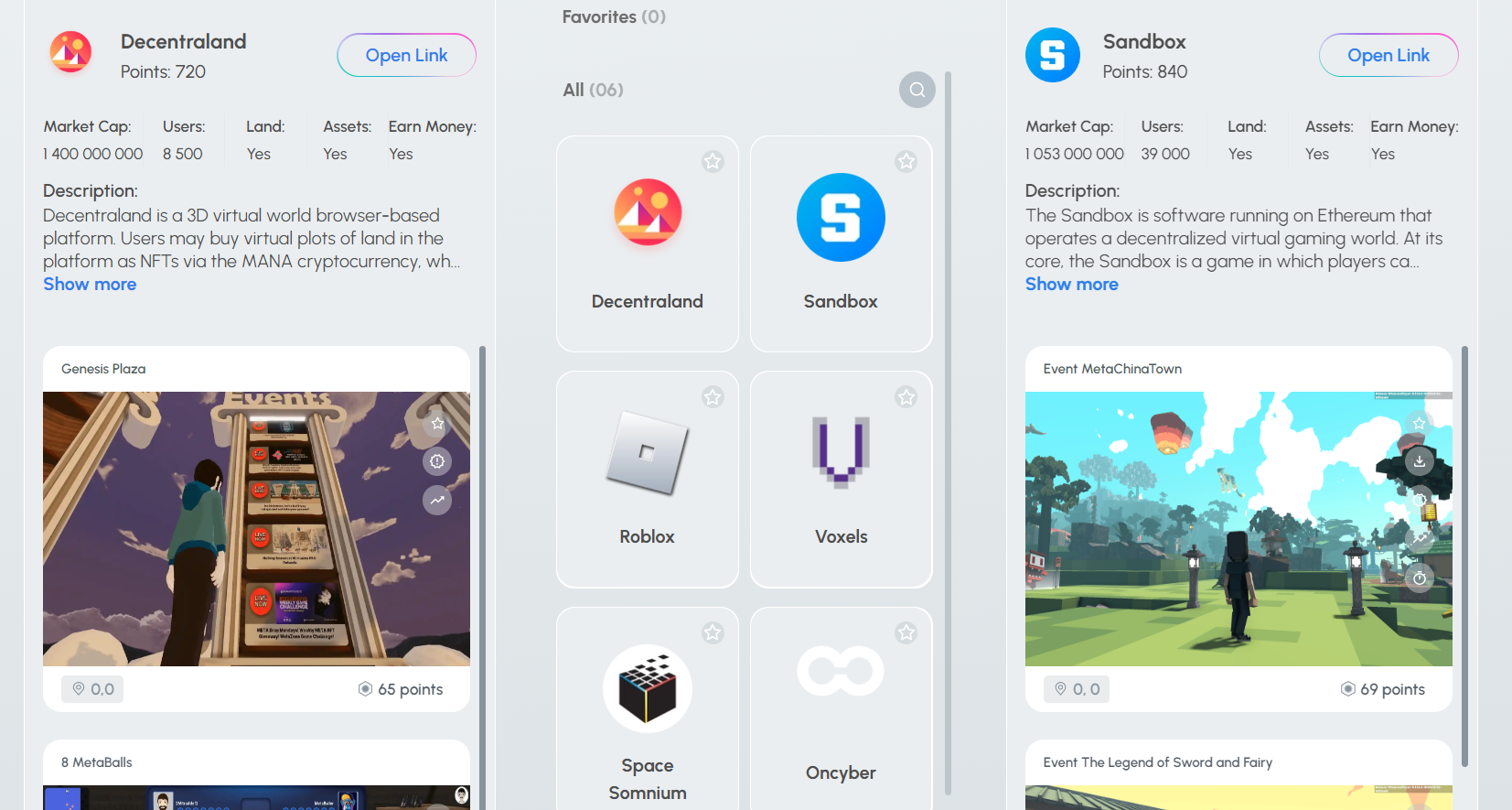Click the search icon beside All (06)
Viewport: 1512px width, 810px height.
coord(917,90)
